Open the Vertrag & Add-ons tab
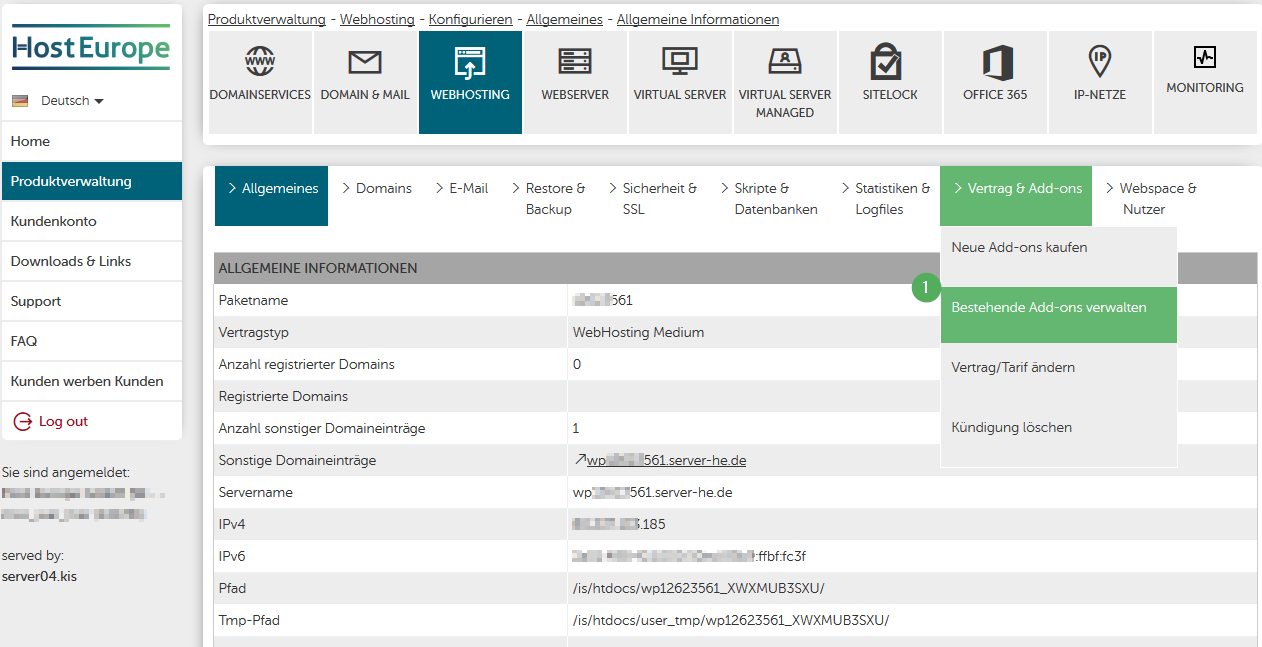The image size is (1262, 647). click(1017, 196)
